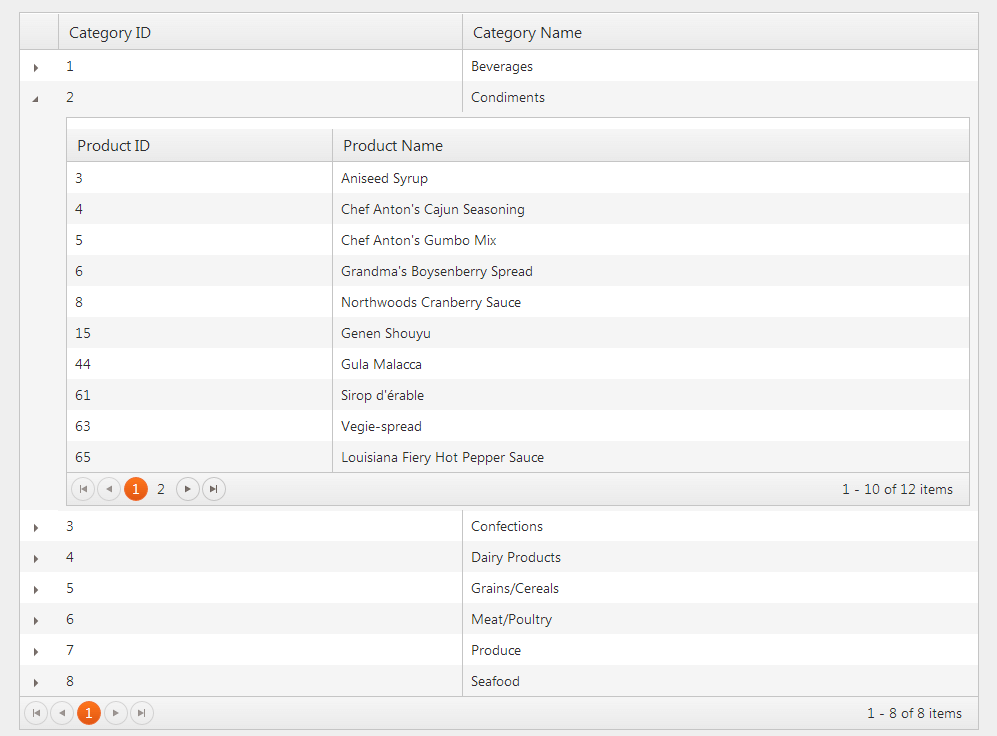
Task: Jump to last page of categories
Action: click(x=141, y=712)
